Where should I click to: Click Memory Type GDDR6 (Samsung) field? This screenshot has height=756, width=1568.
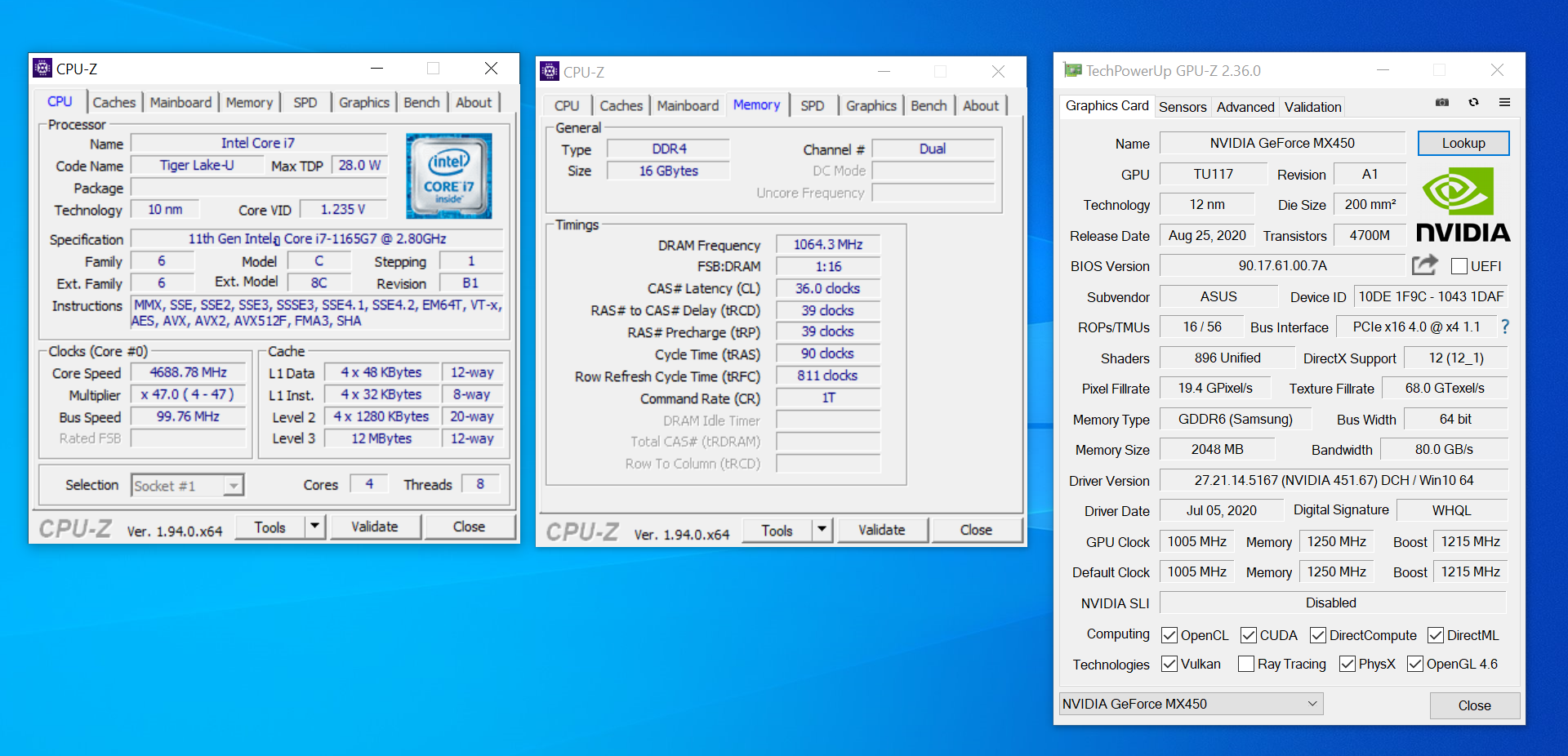(x=1235, y=419)
